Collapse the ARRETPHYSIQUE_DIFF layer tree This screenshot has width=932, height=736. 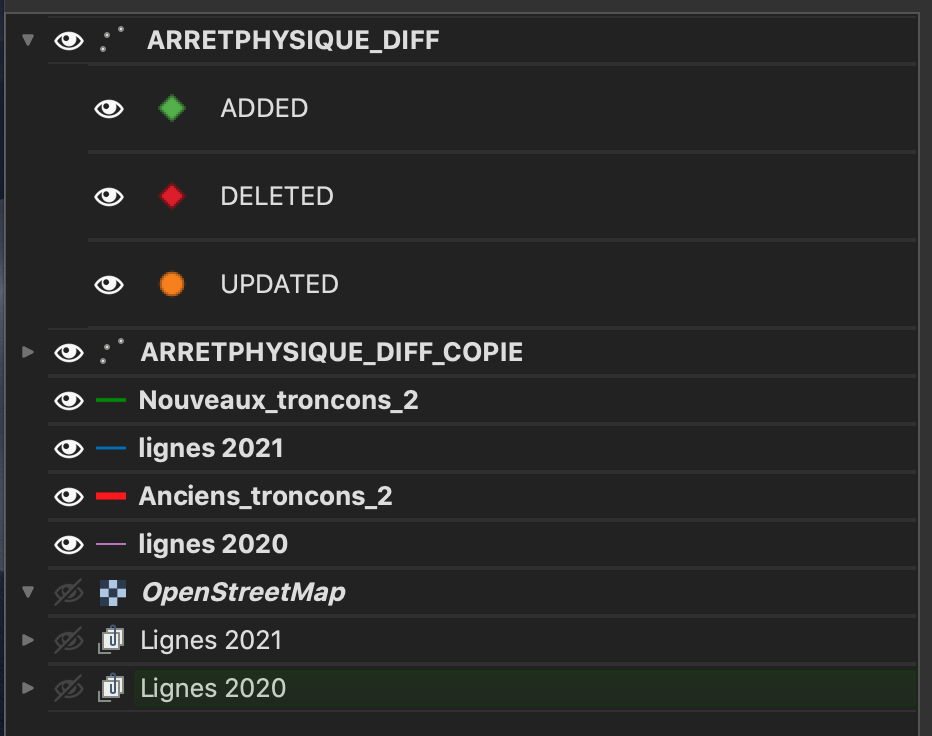tap(28, 40)
